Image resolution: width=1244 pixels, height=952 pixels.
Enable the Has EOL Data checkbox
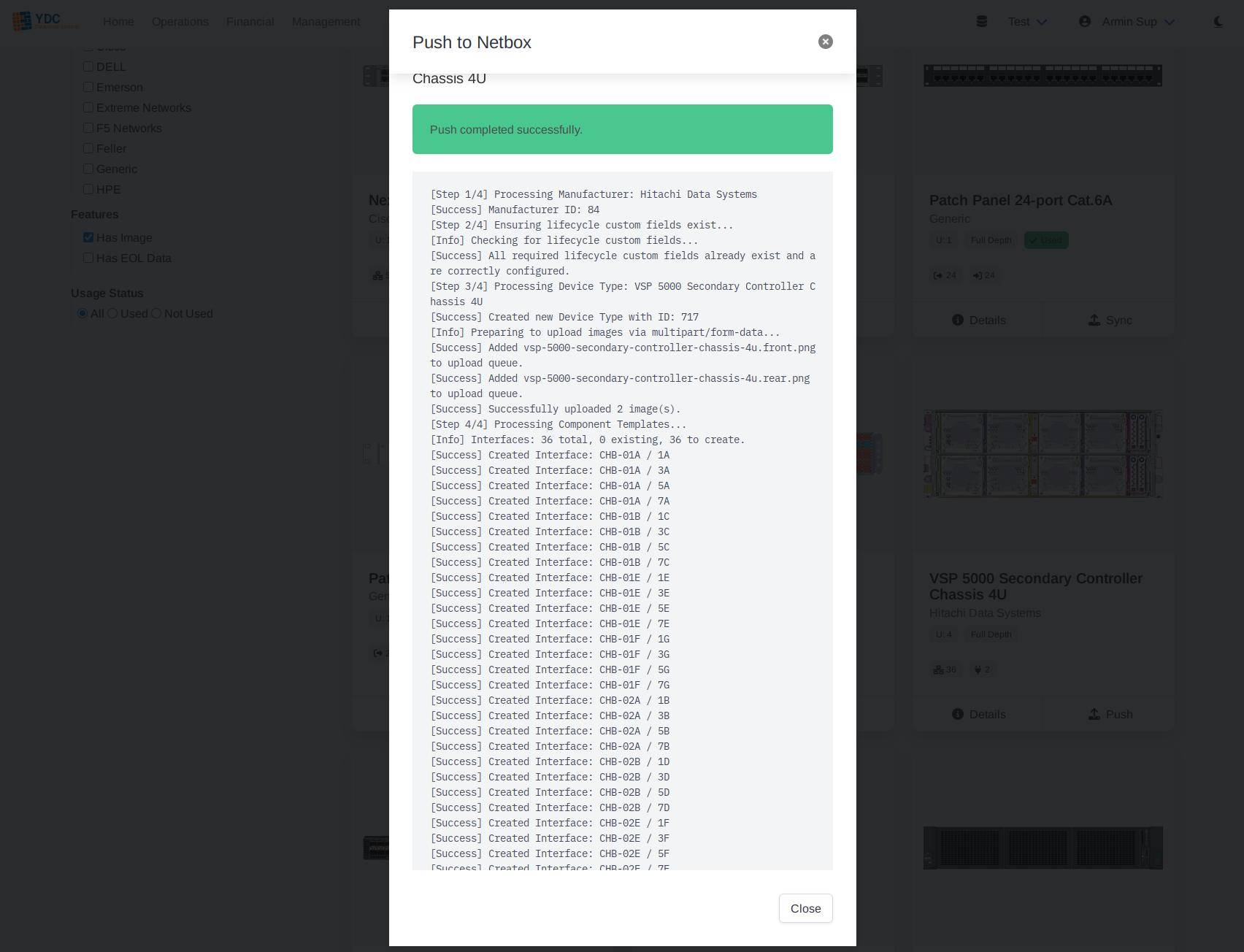point(88,258)
